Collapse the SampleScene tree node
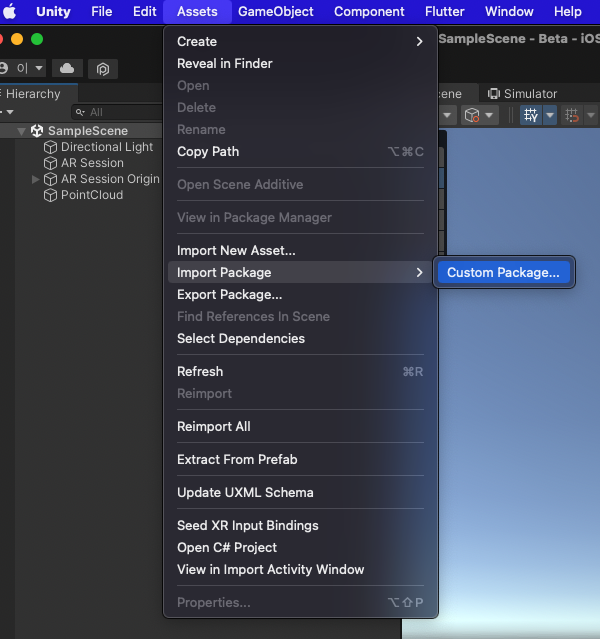 tap(22, 131)
